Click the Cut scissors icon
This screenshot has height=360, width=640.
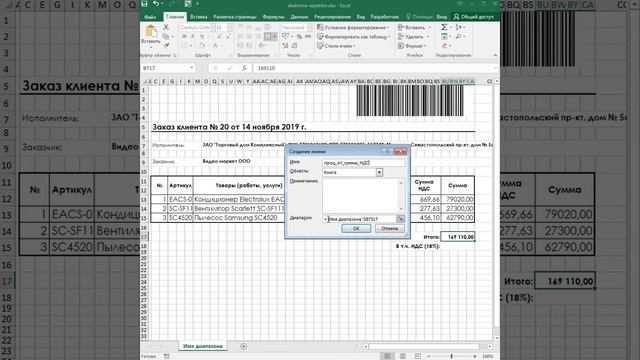pyautogui.click(x=166, y=27)
